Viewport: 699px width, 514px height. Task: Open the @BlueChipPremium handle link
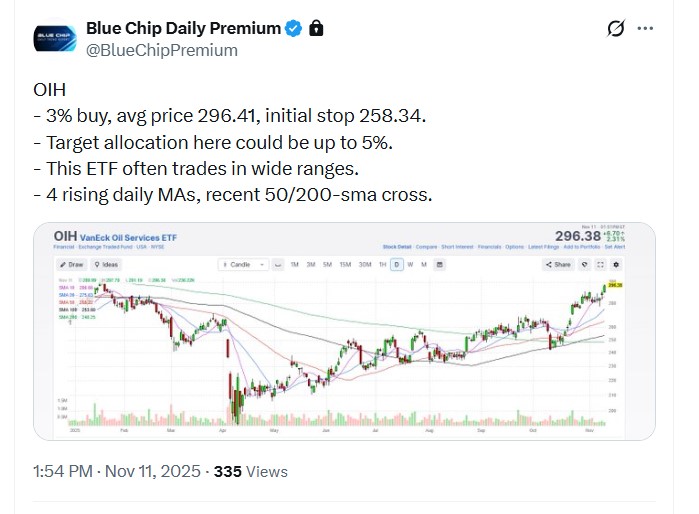[162, 49]
